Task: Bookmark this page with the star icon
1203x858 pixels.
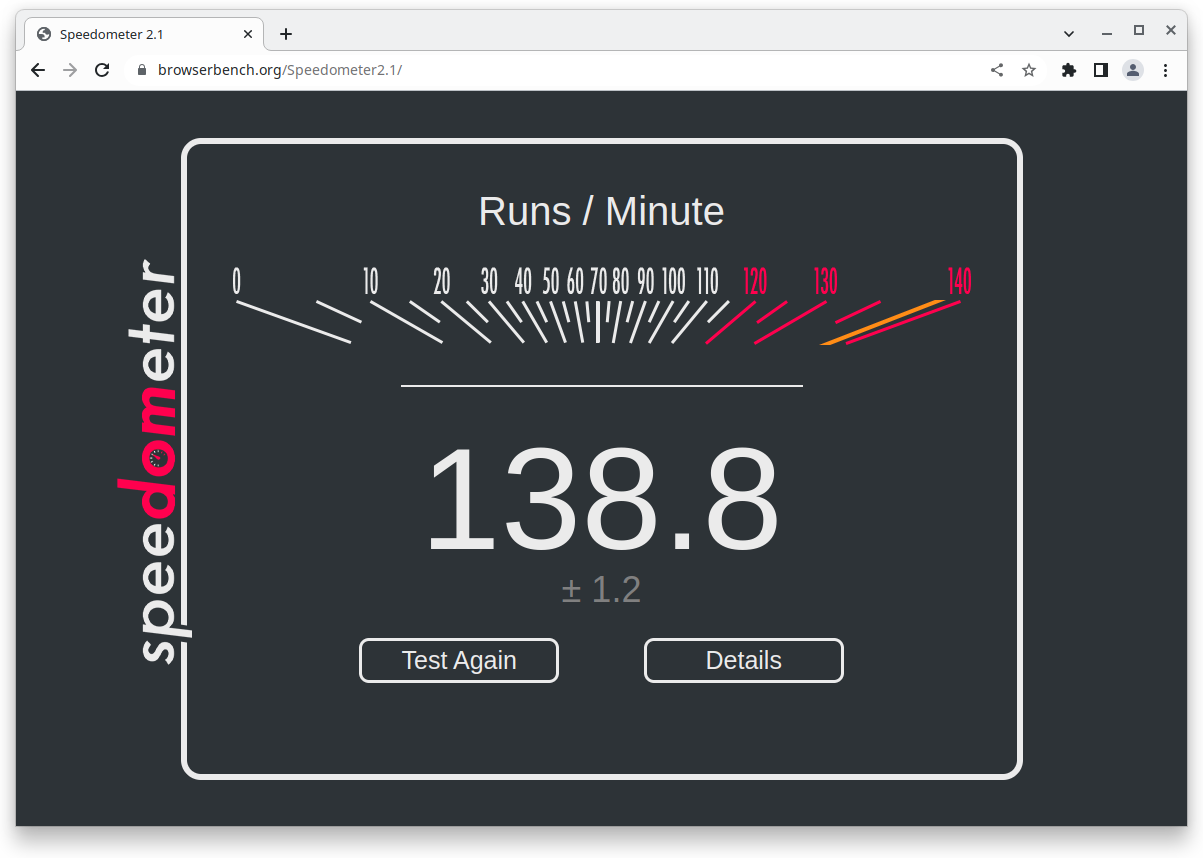Action: point(1029,70)
